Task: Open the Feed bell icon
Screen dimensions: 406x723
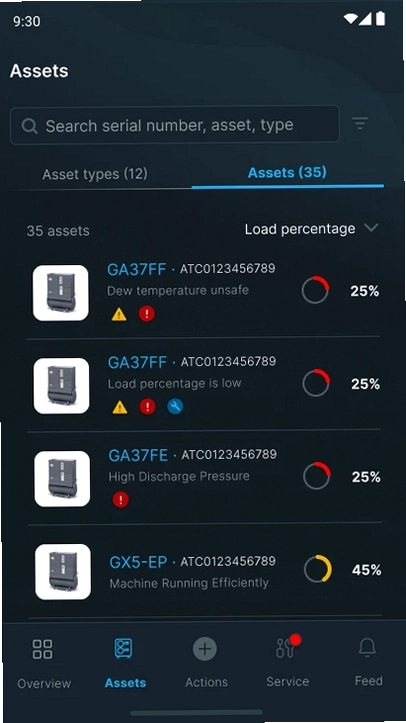Action: point(367,647)
